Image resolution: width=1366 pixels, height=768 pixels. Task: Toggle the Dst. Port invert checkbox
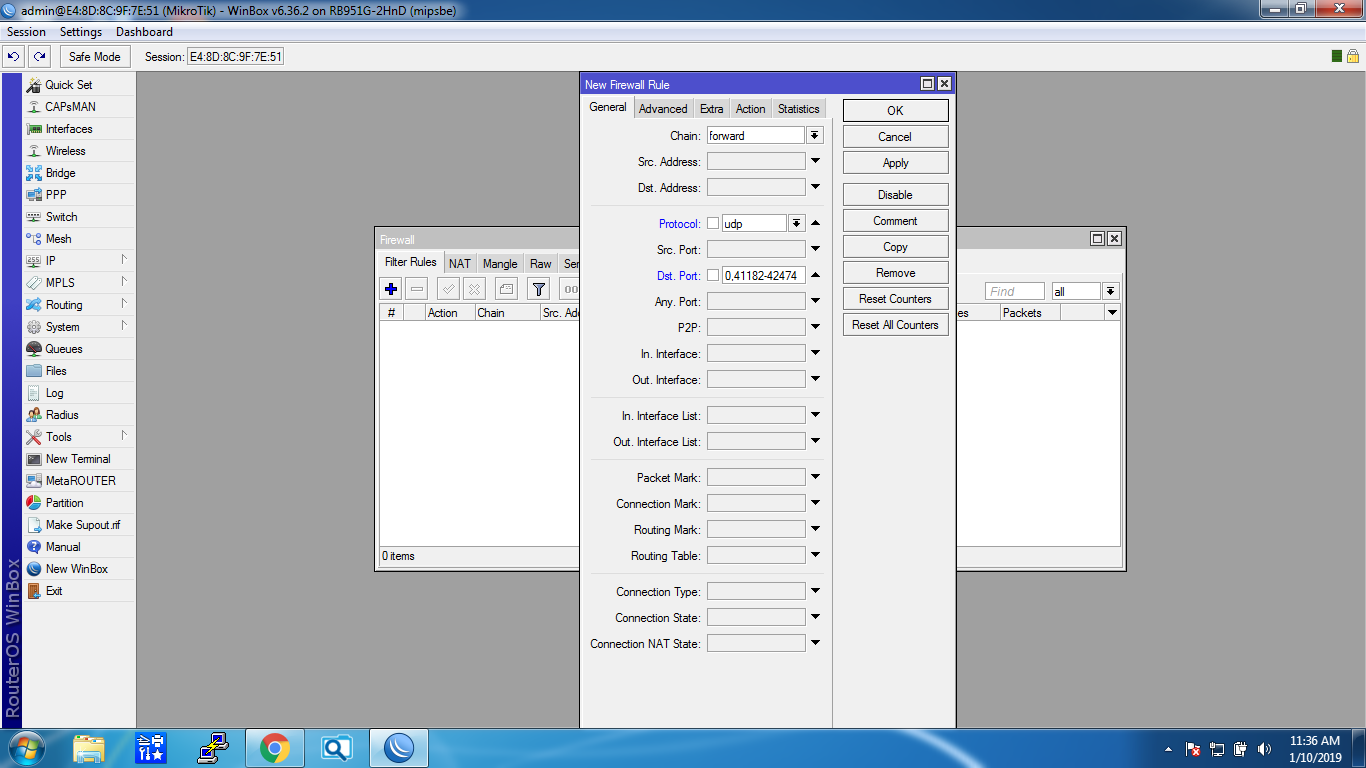point(713,276)
